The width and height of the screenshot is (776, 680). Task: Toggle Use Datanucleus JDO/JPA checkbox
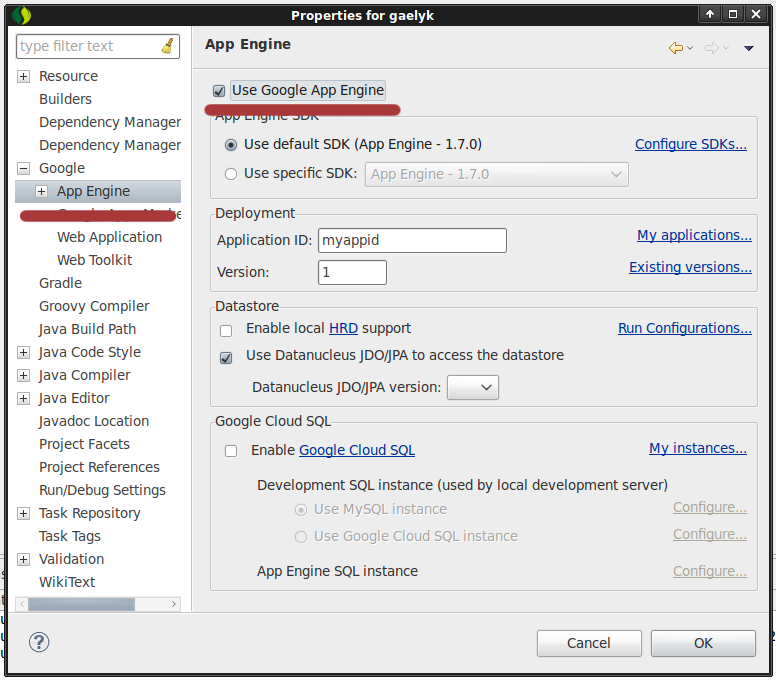(x=226, y=357)
